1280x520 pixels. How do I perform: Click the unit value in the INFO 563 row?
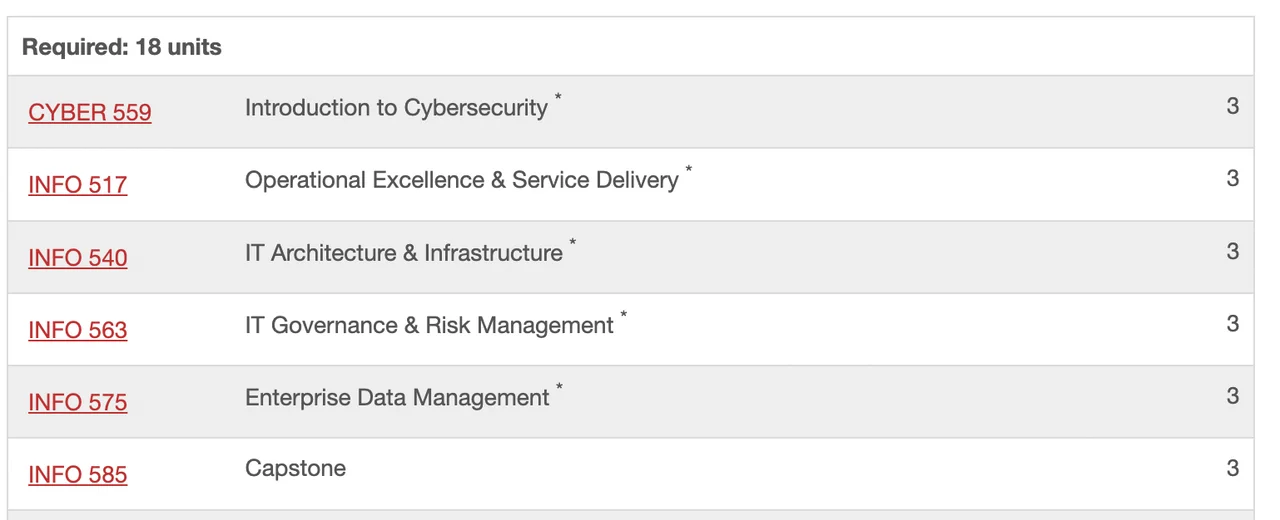click(1232, 323)
